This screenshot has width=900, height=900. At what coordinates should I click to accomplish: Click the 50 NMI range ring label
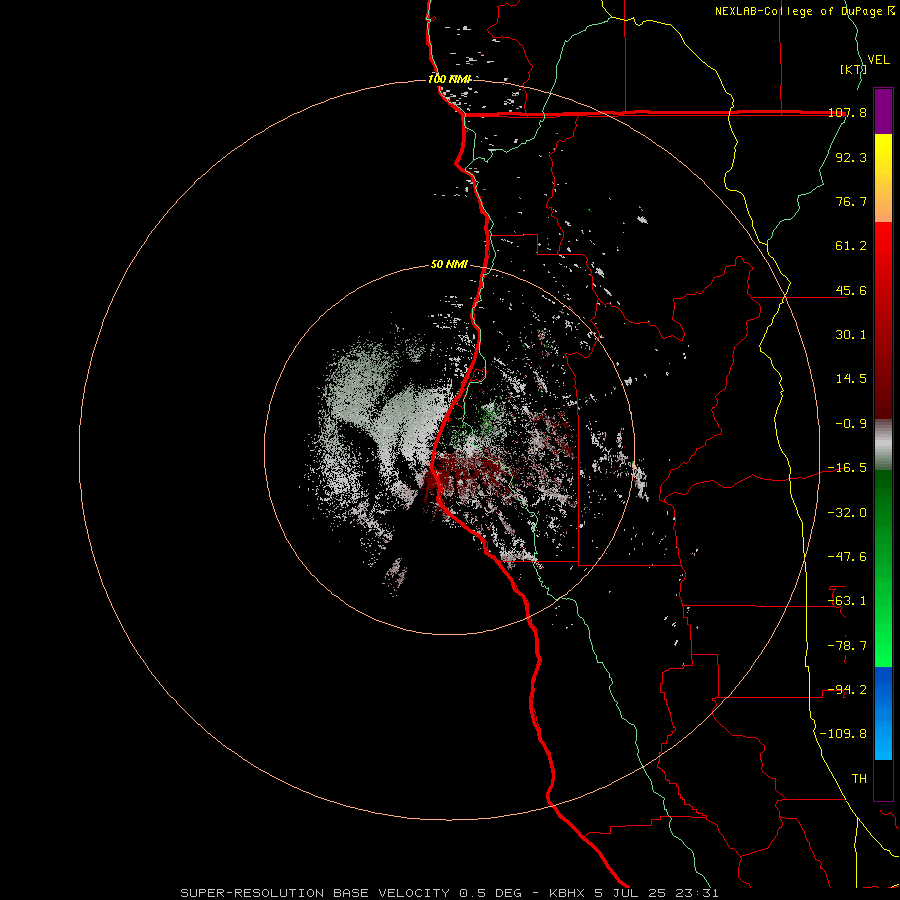tap(449, 265)
